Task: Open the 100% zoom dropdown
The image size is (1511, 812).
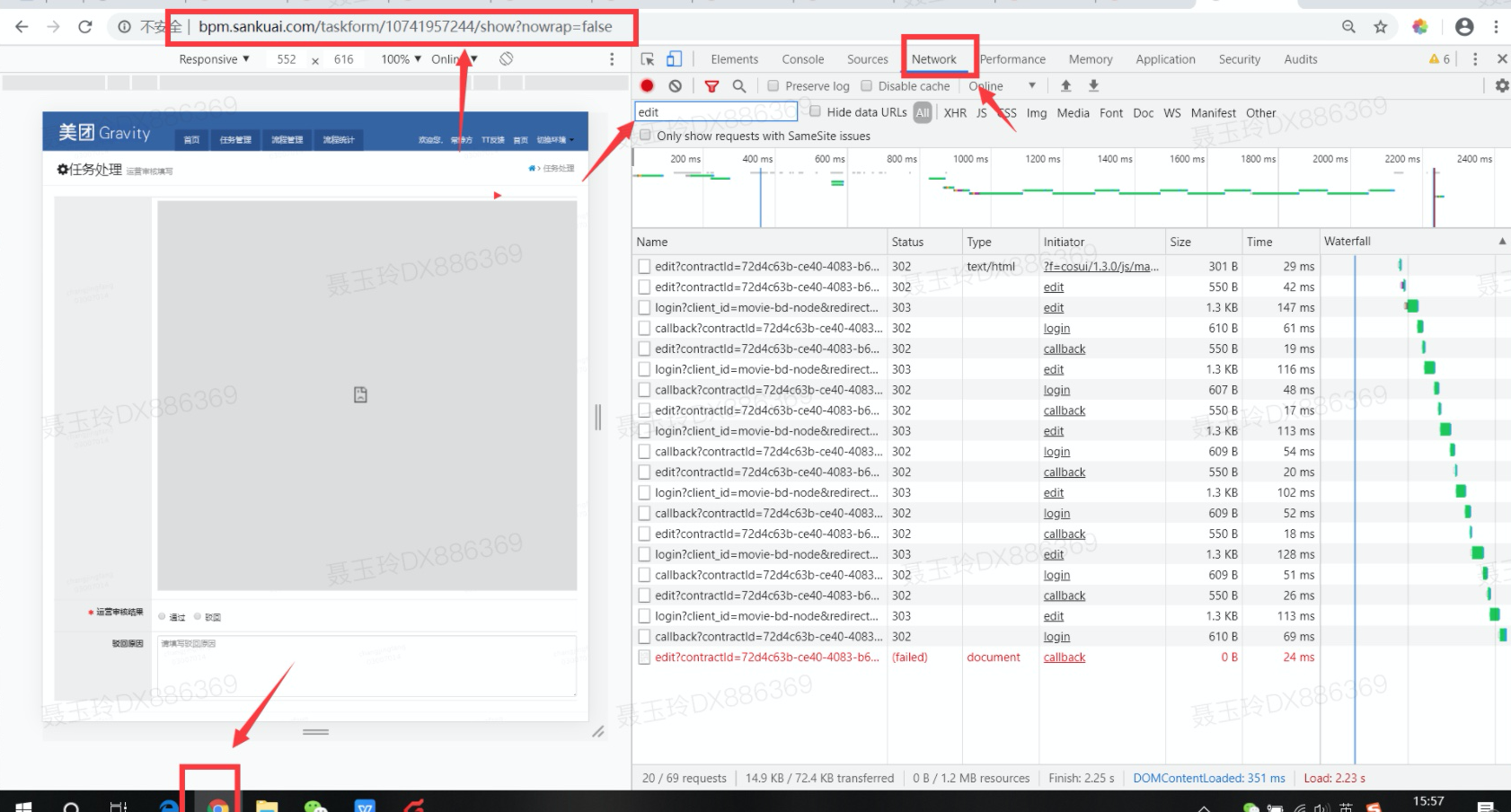Action: pos(401,59)
